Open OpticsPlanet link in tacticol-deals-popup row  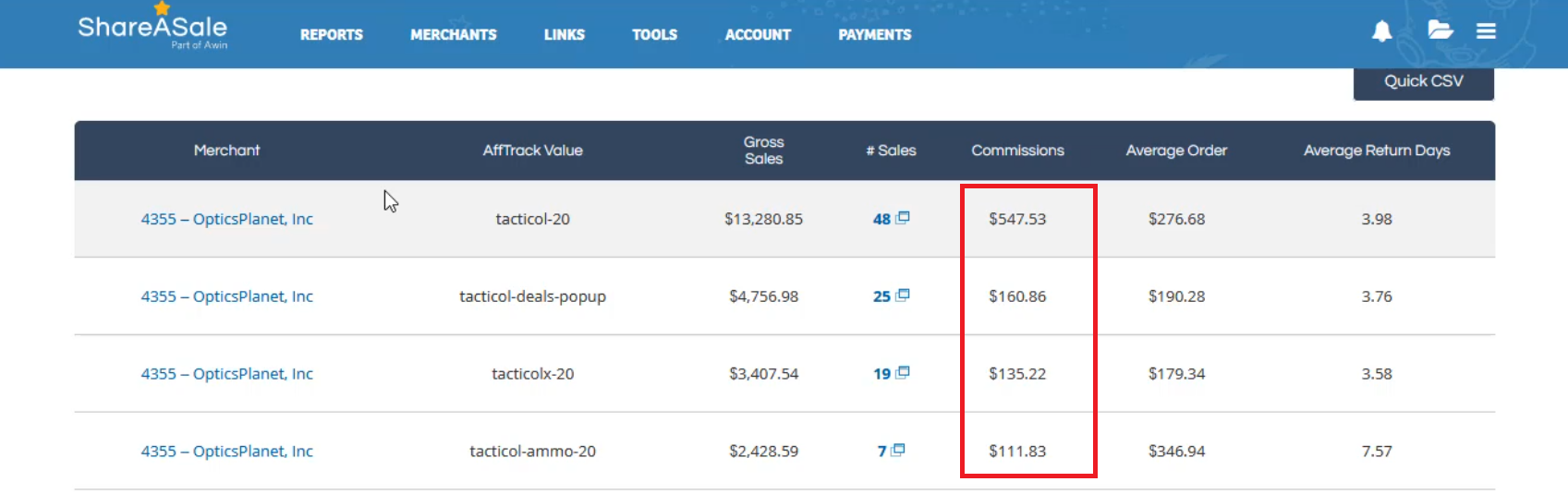click(x=227, y=296)
